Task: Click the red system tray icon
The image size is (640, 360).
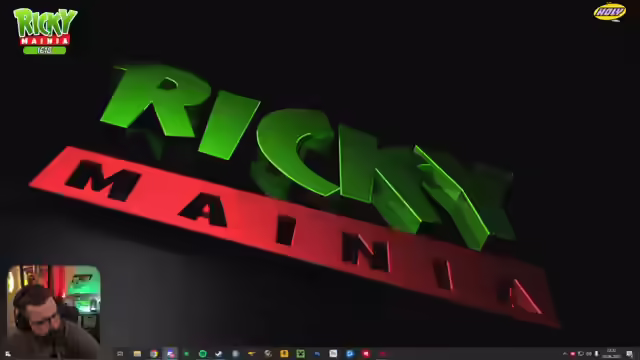Action: (x=573, y=354)
